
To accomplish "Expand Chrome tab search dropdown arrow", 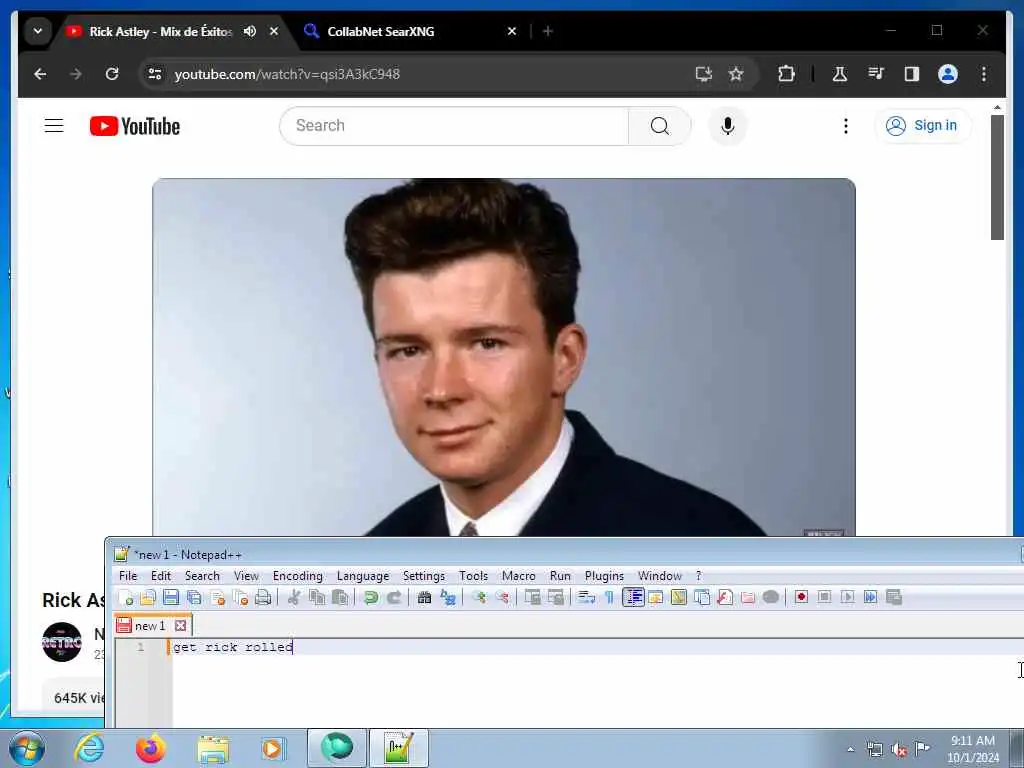I will [38, 31].
